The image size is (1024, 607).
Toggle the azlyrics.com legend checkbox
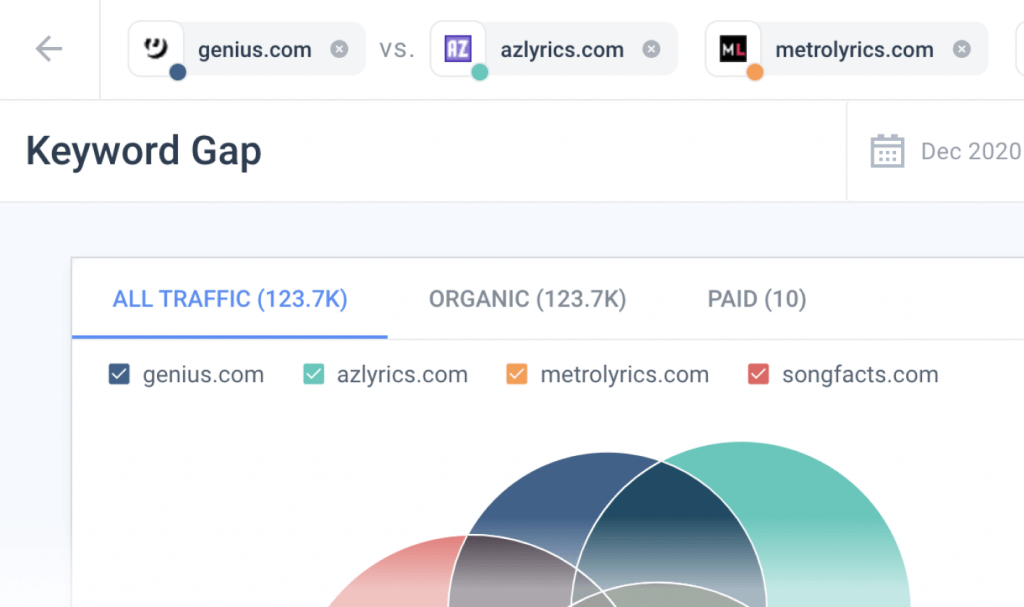click(316, 374)
